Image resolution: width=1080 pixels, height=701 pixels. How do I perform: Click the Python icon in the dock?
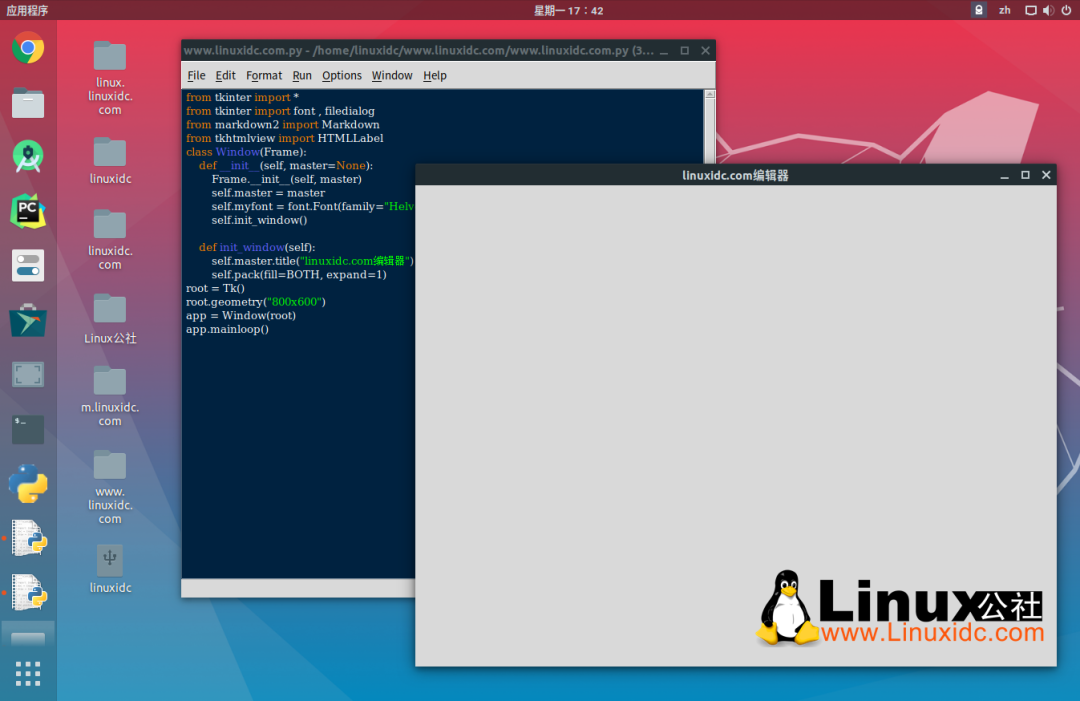(x=28, y=484)
